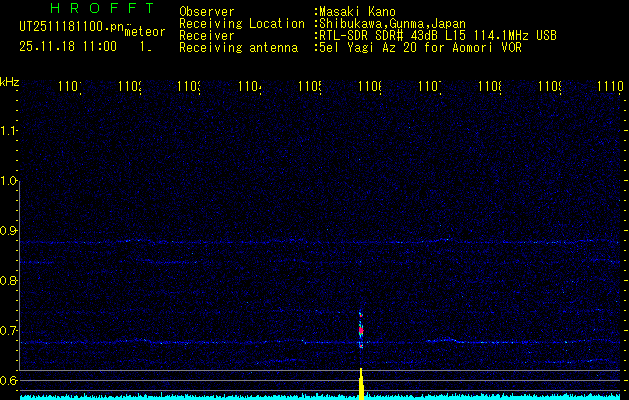Click the 1.1 kHz frequency axis mark
This screenshot has height=400, width=629.
[9, 131]
